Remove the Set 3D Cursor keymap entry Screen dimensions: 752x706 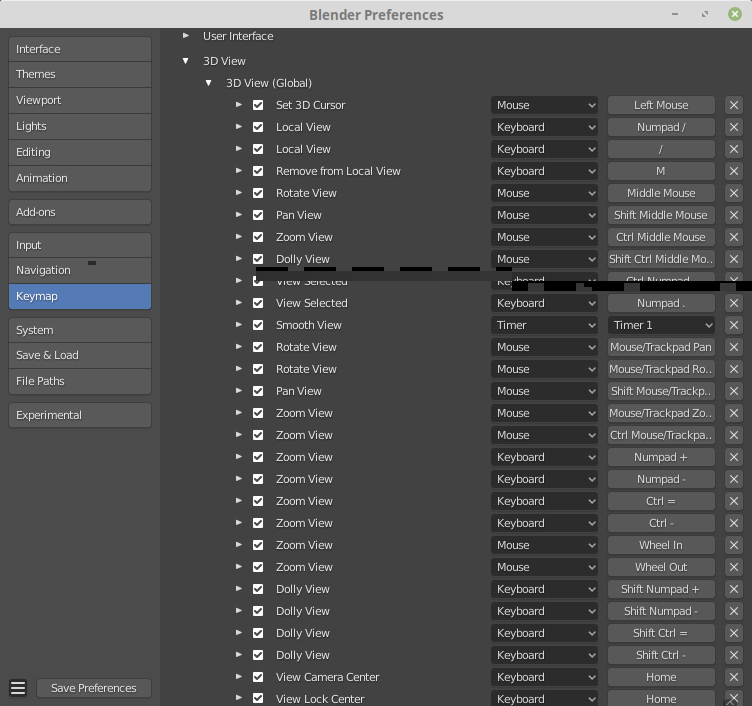pyautogui.click(x=734, y=105)
